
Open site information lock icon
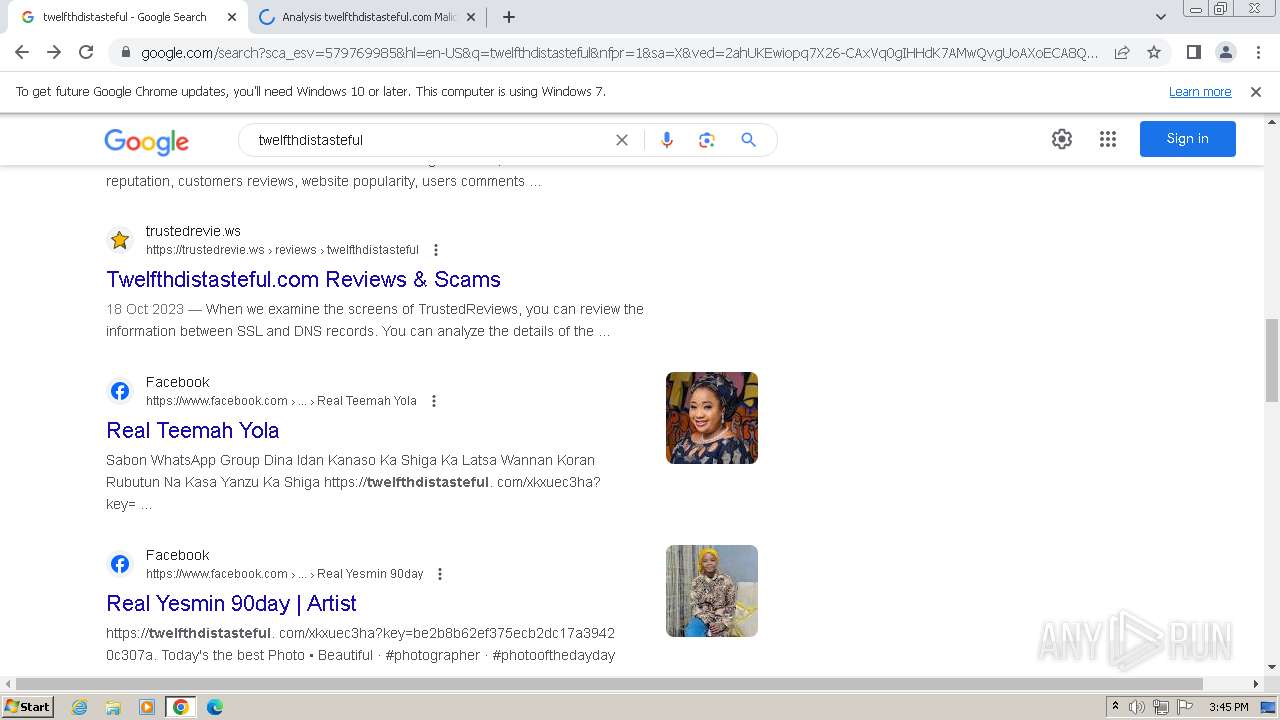click(125, 52)
